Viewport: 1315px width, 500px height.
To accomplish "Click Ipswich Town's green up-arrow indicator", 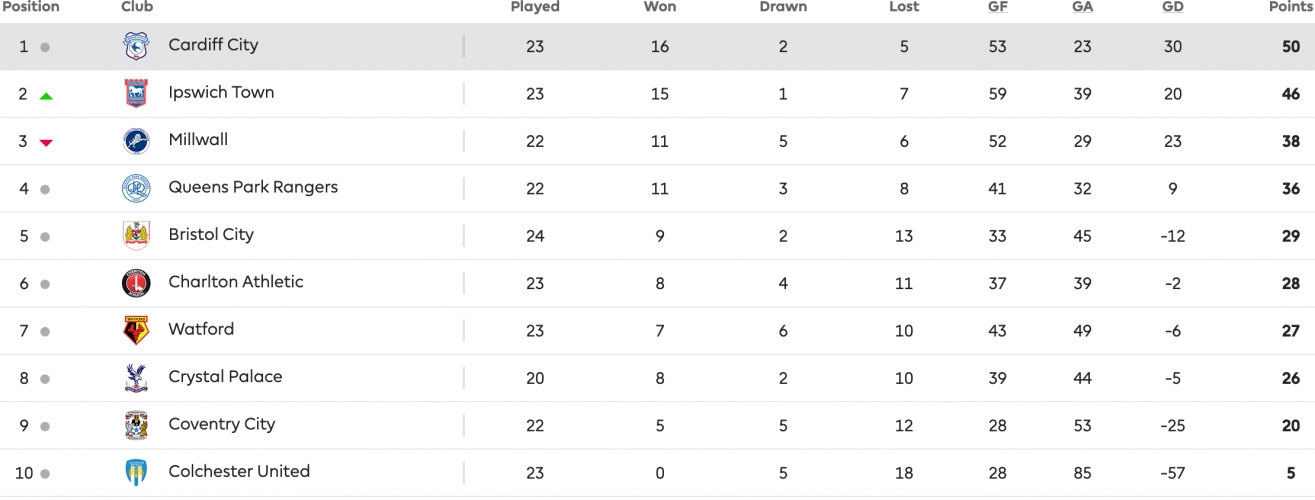I will point(46,96).
